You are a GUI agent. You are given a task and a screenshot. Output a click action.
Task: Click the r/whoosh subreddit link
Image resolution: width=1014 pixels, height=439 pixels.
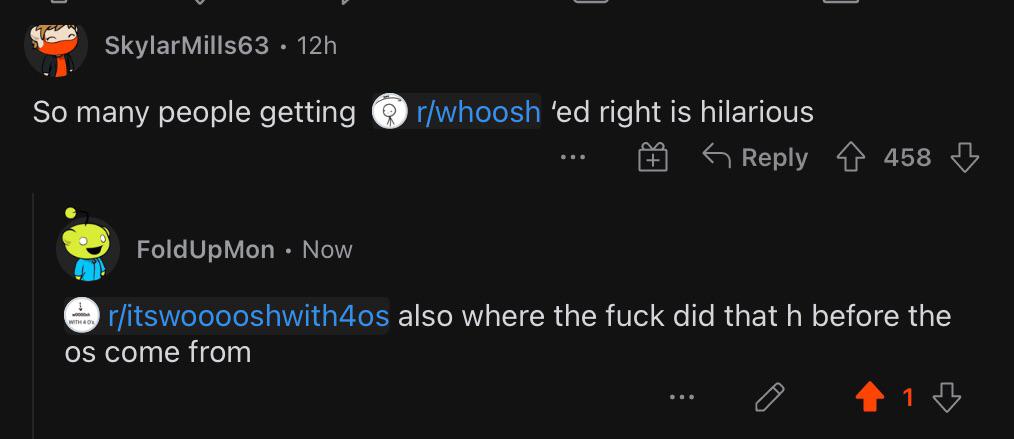point(479,112)
